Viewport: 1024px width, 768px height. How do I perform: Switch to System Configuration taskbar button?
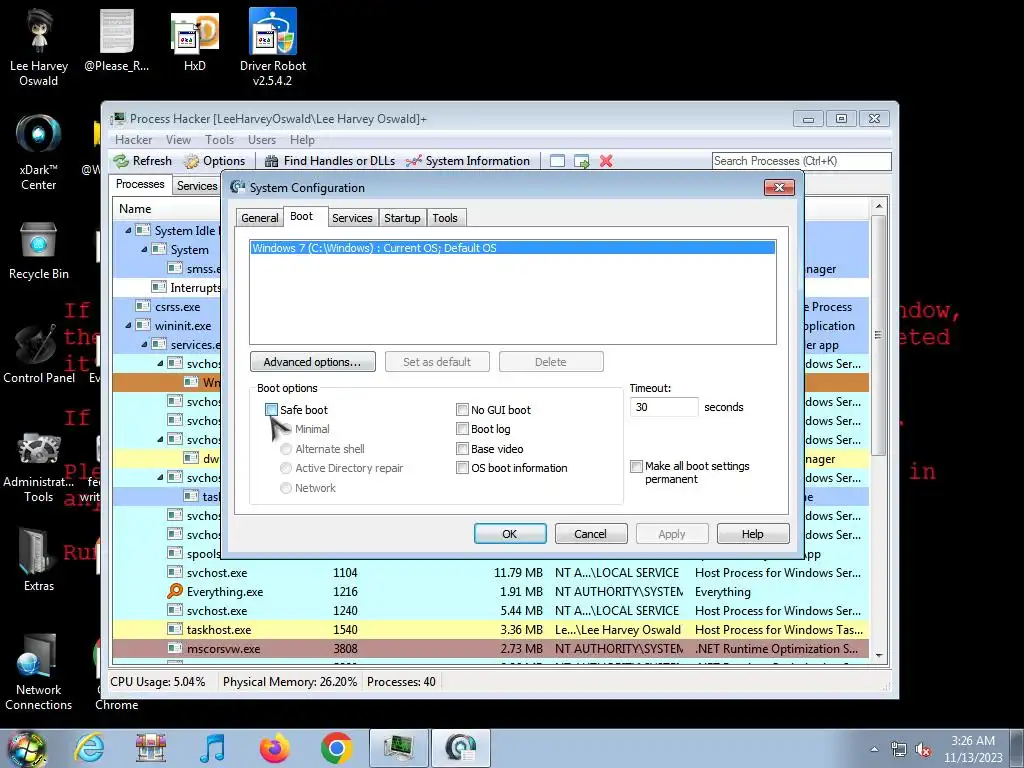point(460,748)
